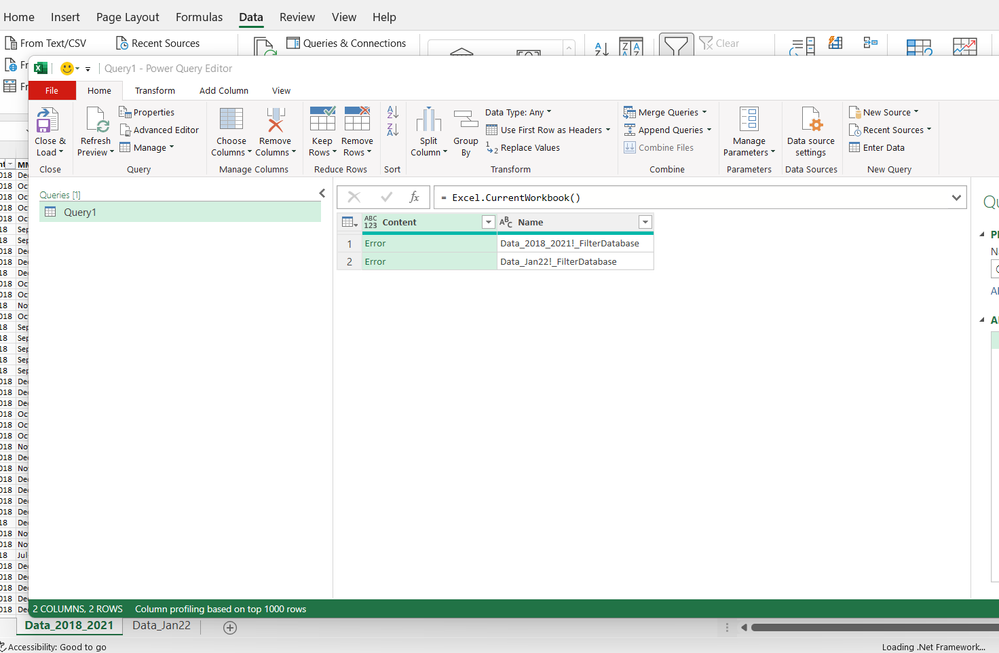This screenshot has width=999, height=653.
Task: Expand the formula bar chevron
Action: point(956,197)
